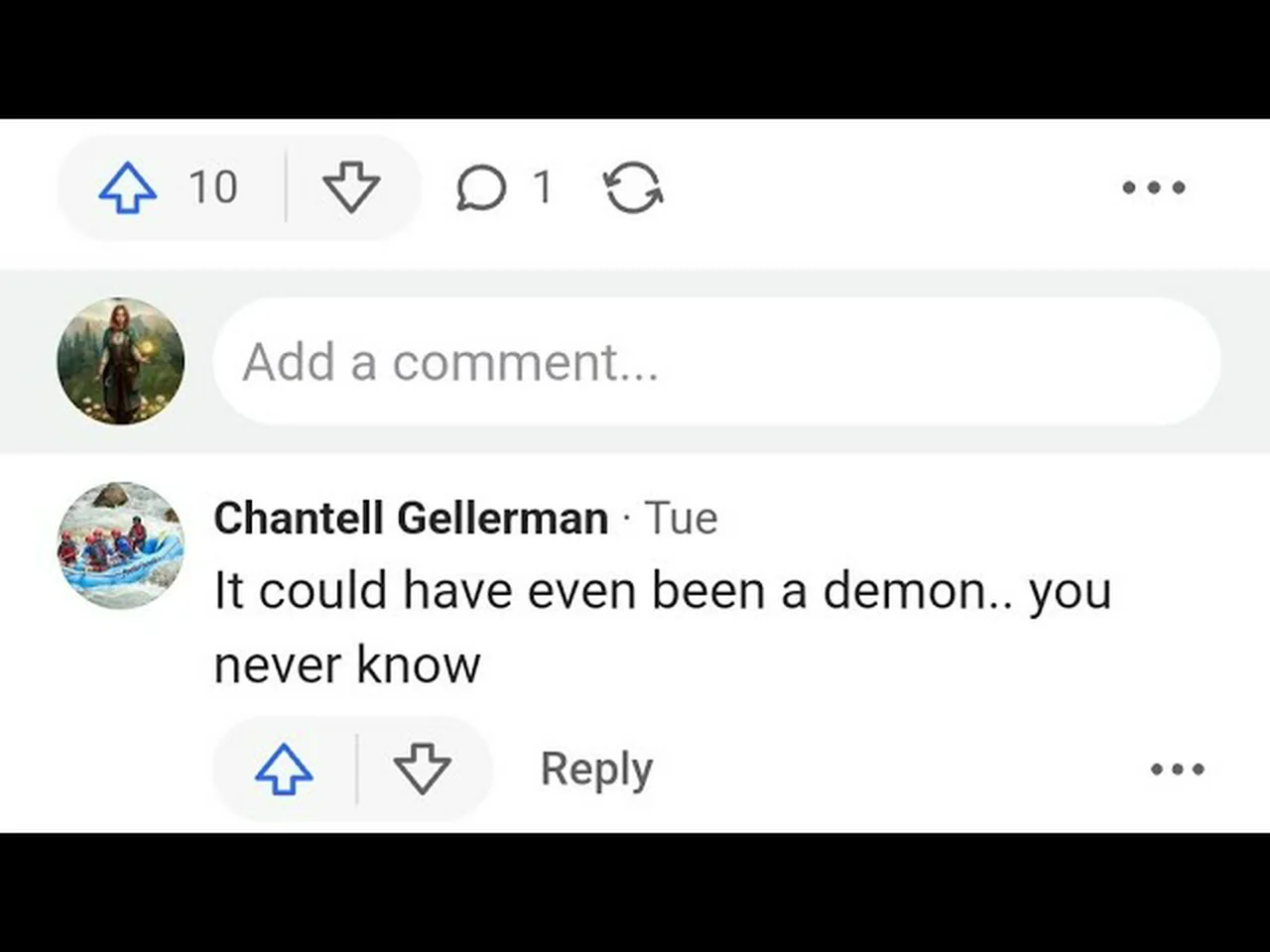Viewport: 1270px width, 952px height.
Task: Click your profile avatar beside comment box
Action: click(121, 361)
